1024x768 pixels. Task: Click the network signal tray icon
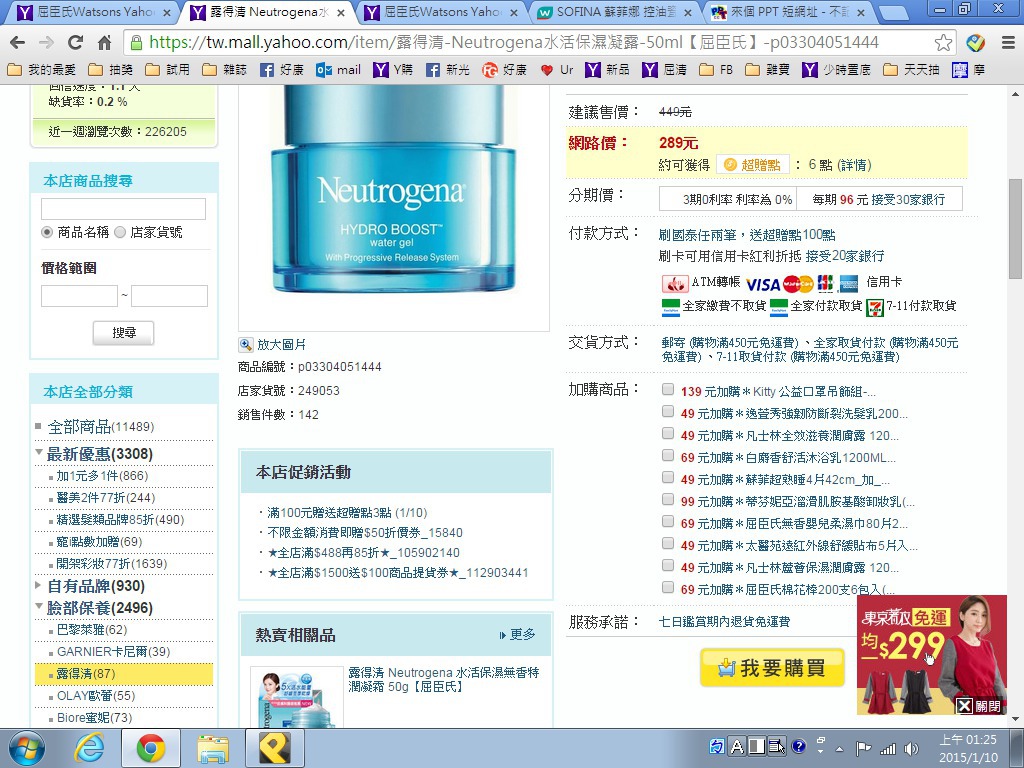pos(888,748)
